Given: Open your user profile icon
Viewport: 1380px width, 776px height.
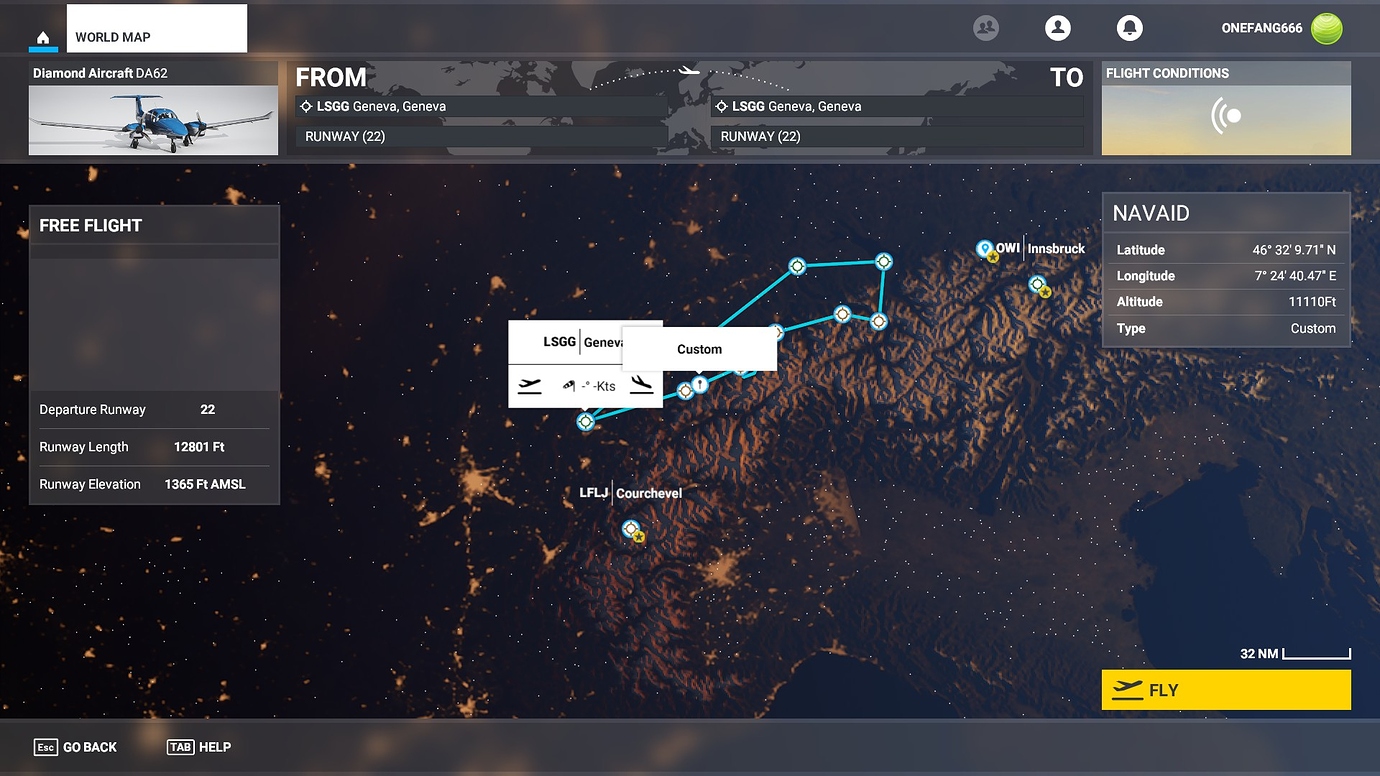Looking at the screenshot, I should pos(1058,28).
